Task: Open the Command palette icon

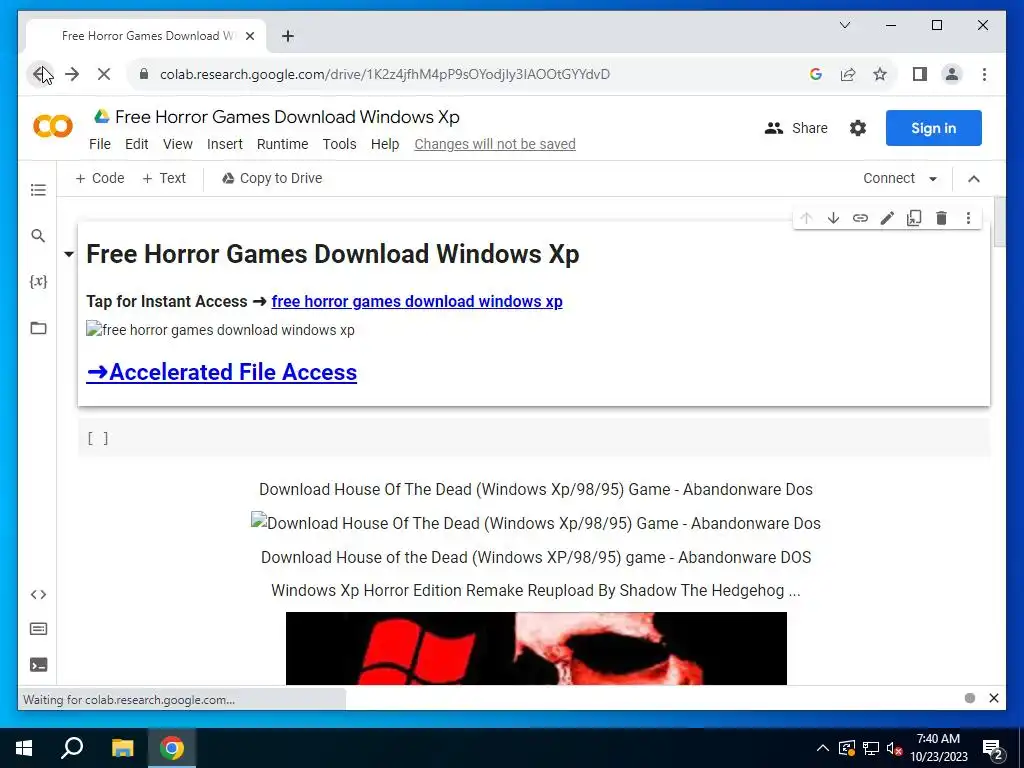Action: tap(38, 629)
